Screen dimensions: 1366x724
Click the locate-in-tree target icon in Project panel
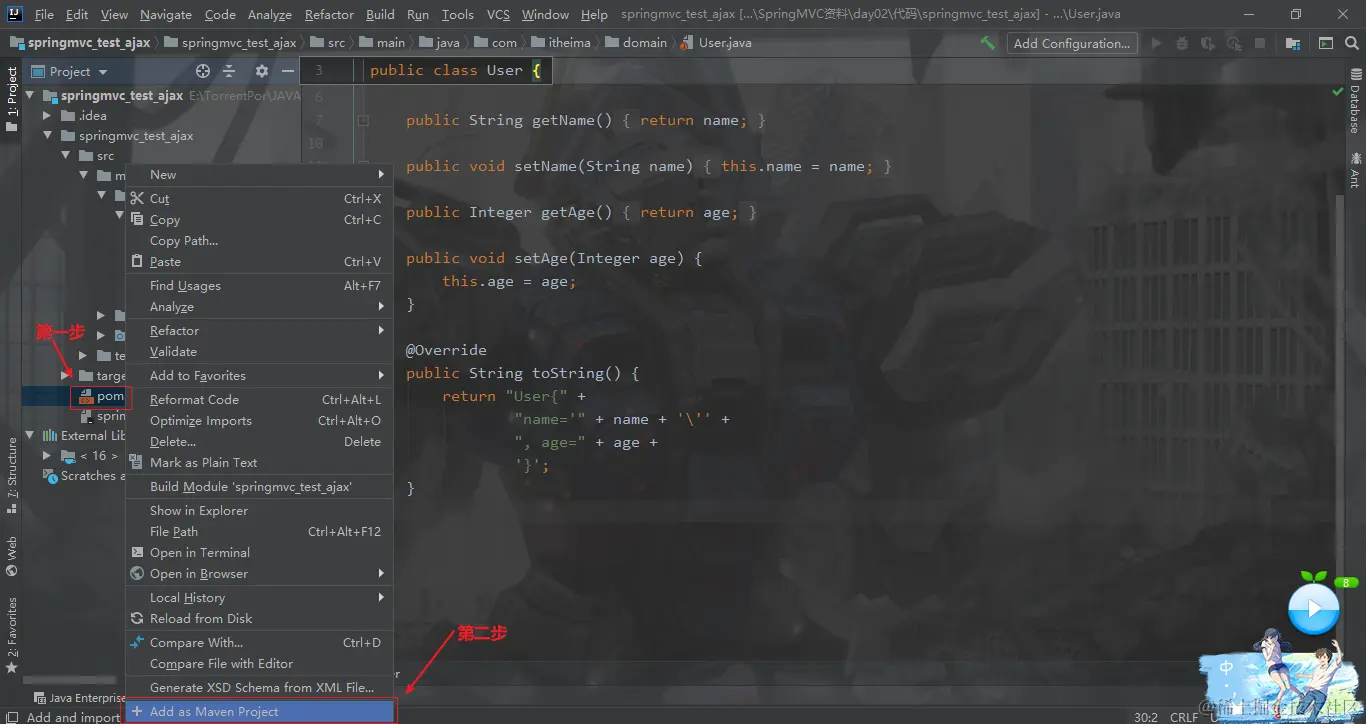(203, 71)
